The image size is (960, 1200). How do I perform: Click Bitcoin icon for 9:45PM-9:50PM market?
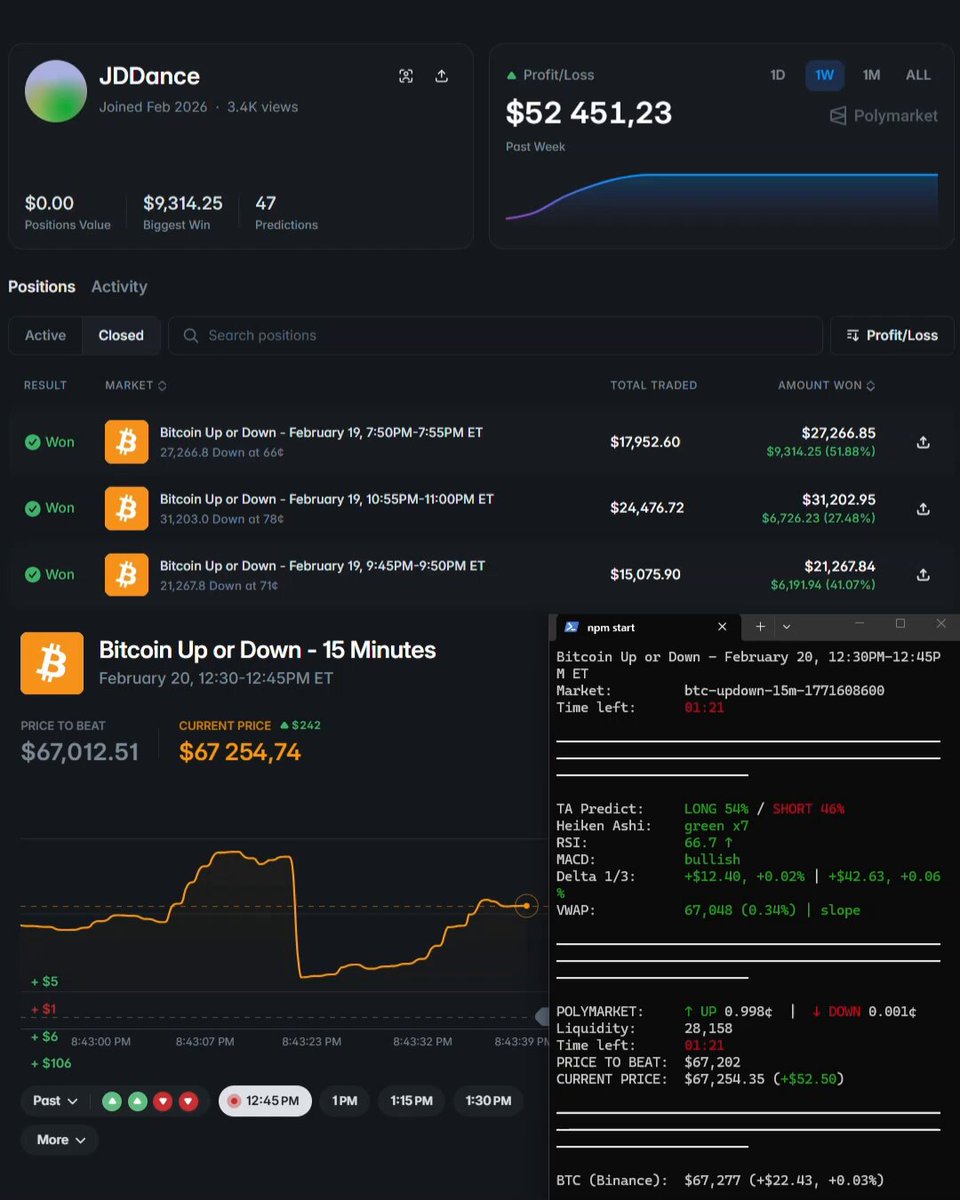(x=126, y=575)
